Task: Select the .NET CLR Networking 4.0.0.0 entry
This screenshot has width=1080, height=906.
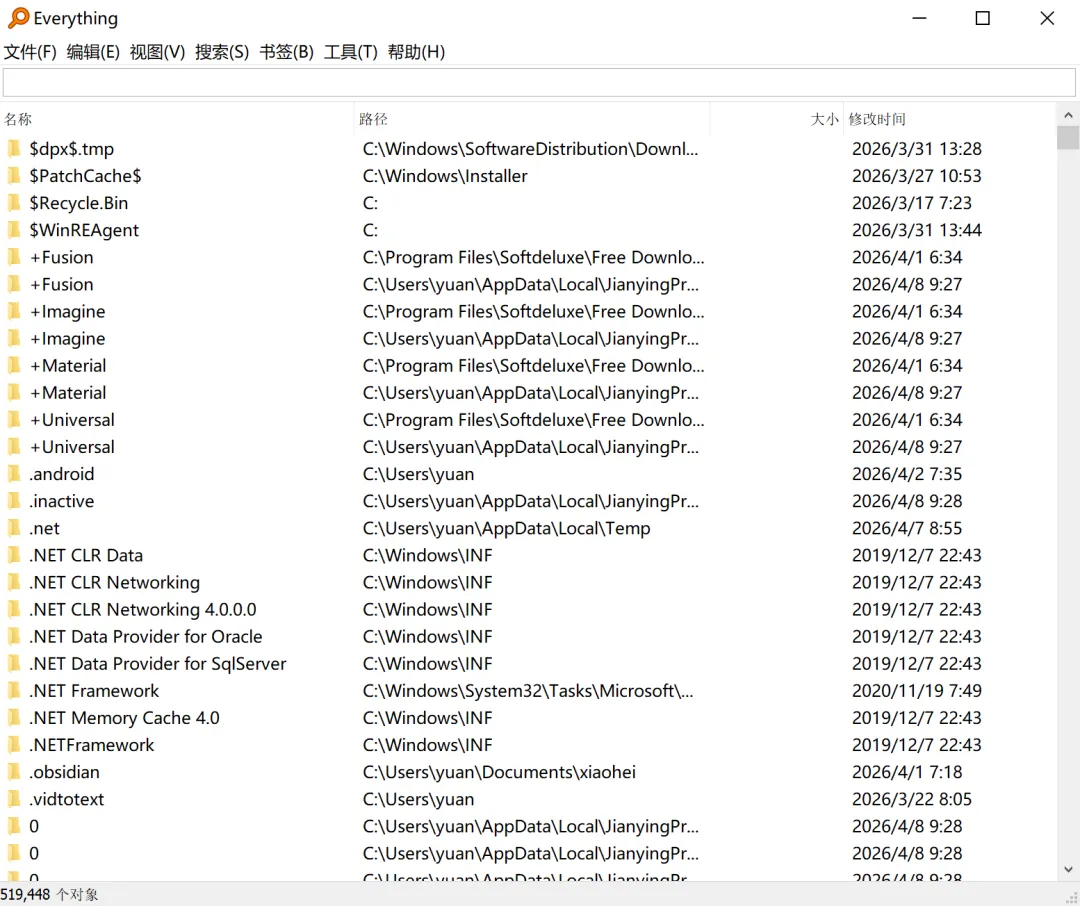Action: coord(143,610)
